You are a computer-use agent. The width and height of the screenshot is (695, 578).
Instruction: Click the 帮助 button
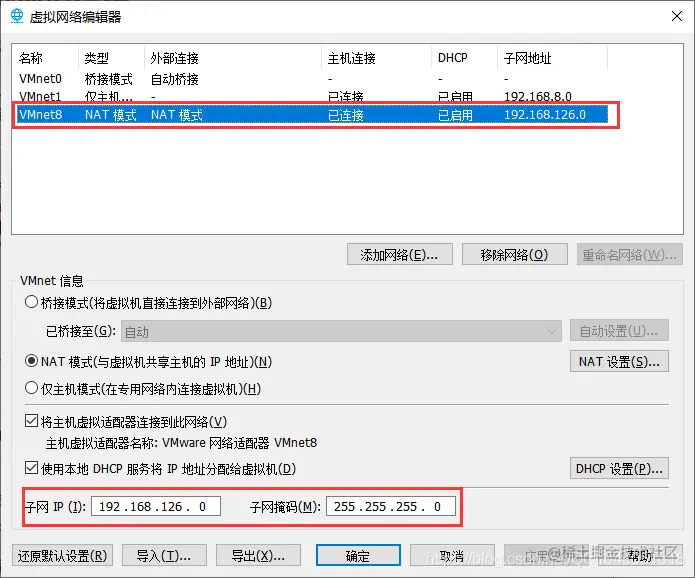(640, 555)
